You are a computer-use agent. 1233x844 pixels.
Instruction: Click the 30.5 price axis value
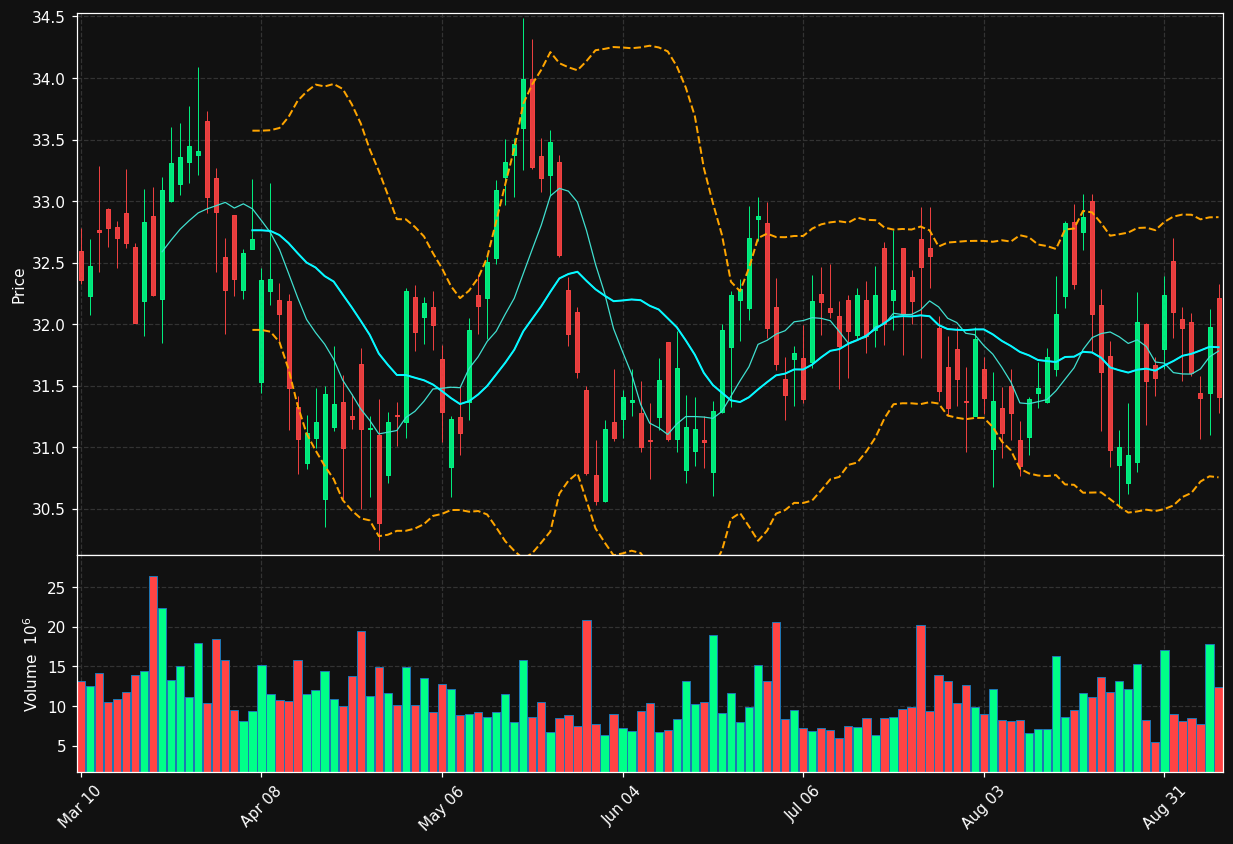48,510
